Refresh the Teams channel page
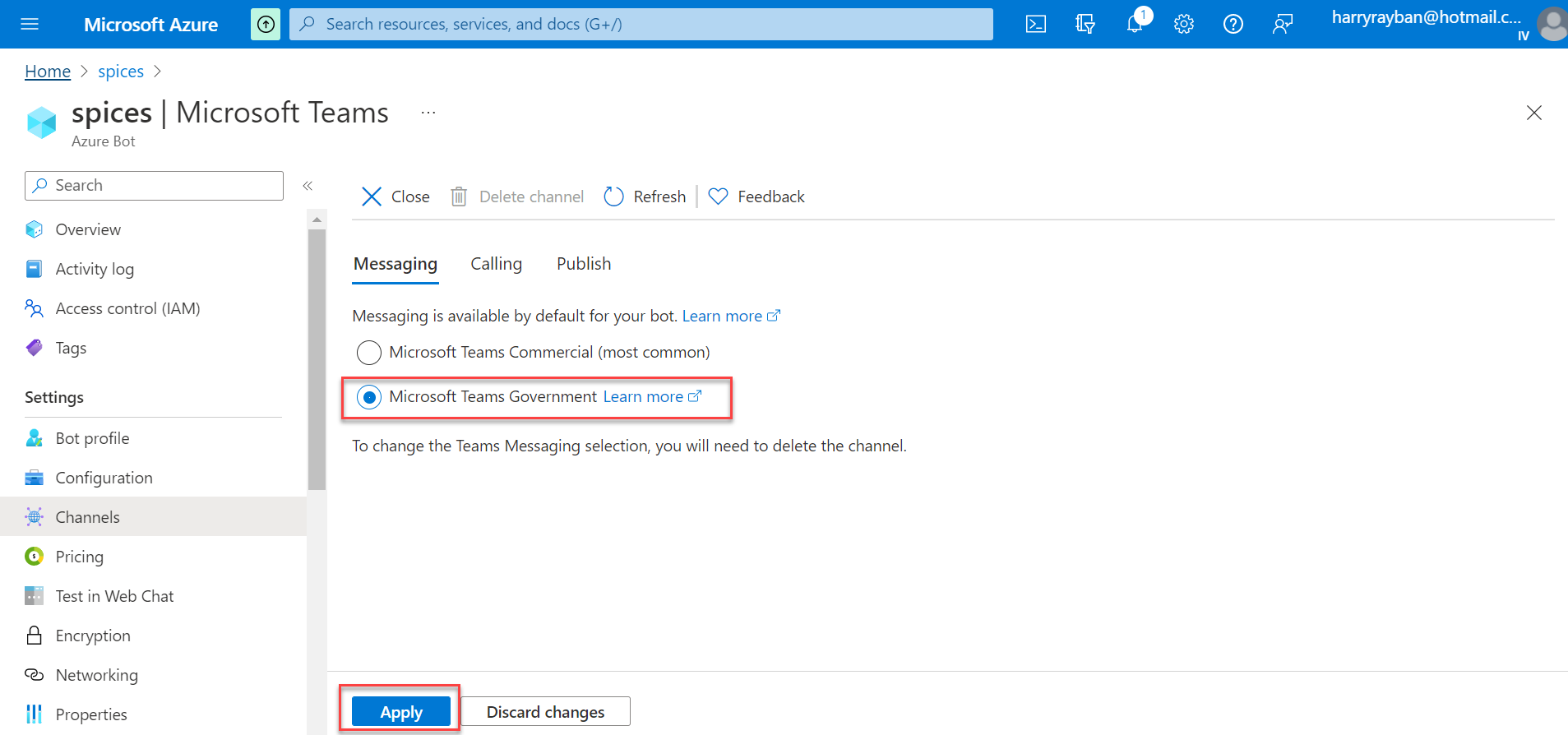1568x735 pixels. pyautogui.click(x=645, y=196)
